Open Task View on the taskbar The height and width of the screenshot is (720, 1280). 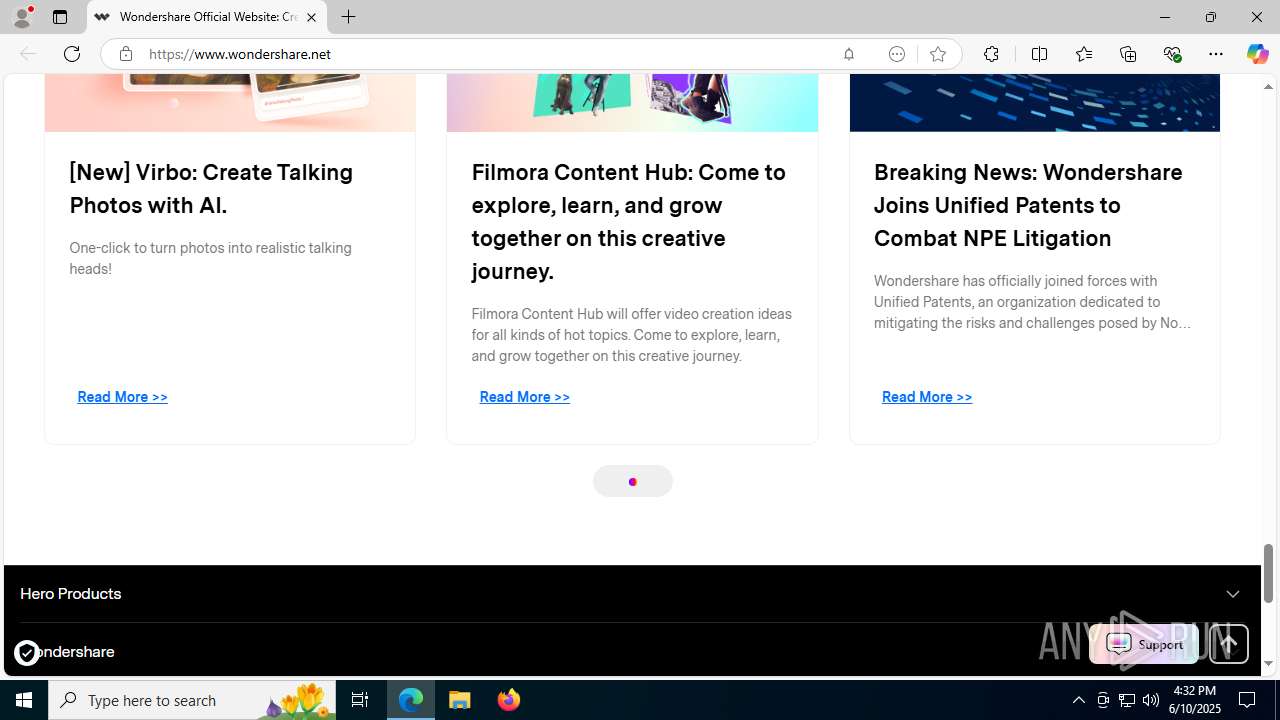[x=360, y=700]
